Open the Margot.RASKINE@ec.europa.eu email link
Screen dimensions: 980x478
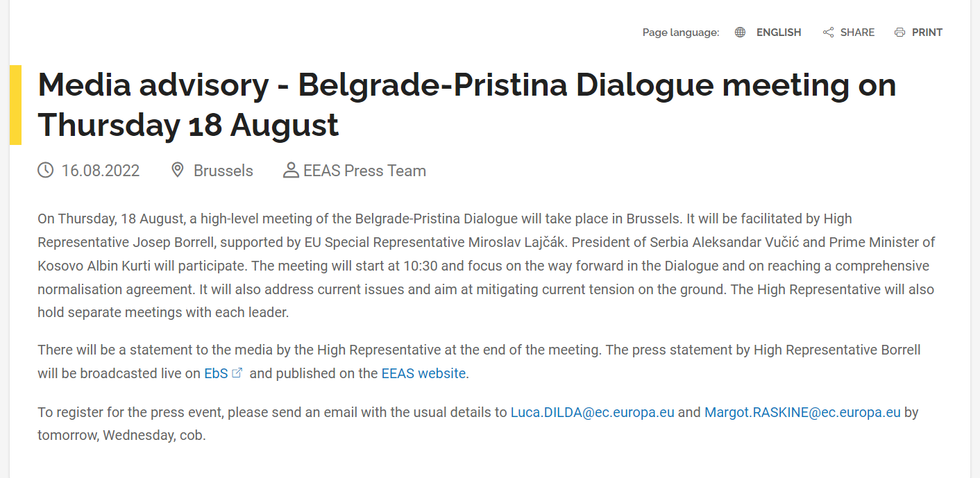point(802,411)
